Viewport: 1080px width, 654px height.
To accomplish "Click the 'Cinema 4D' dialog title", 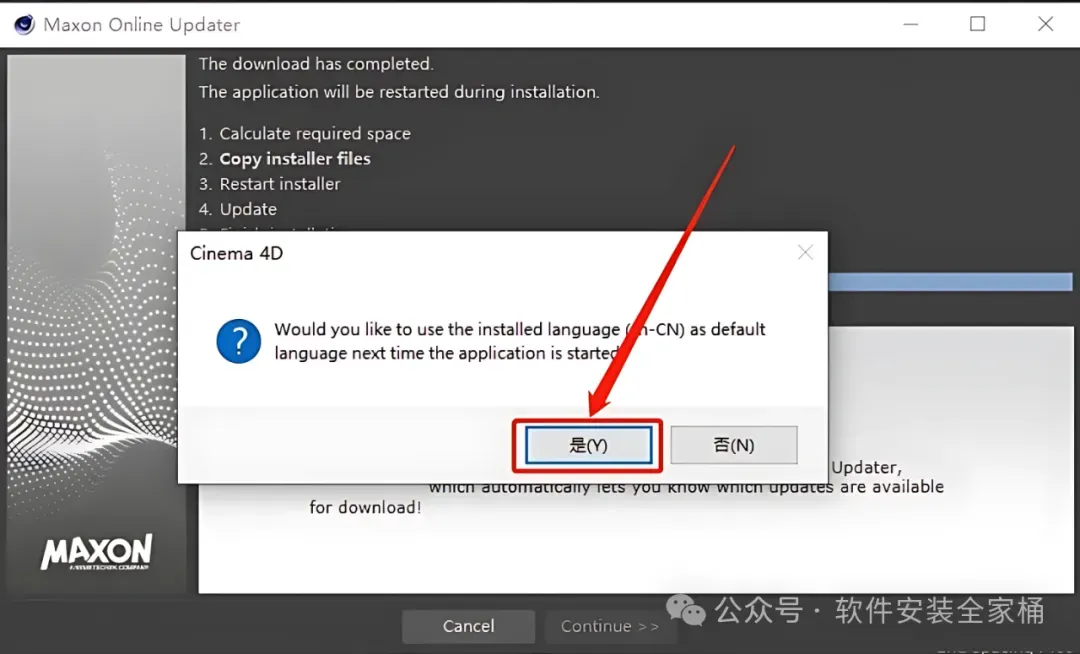I will click(236, 253).
